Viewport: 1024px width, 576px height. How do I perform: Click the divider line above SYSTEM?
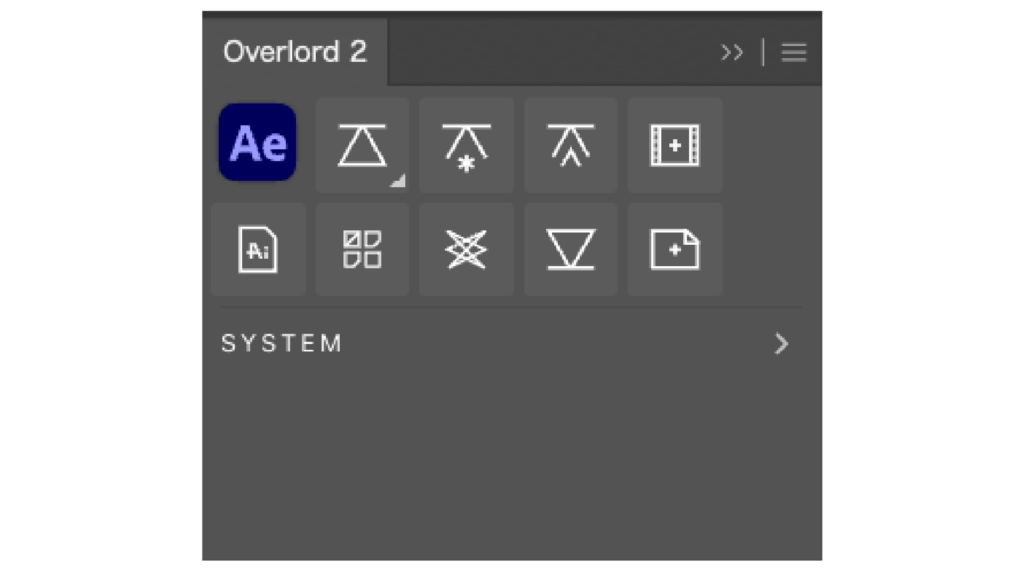click(x=510, y=307)
